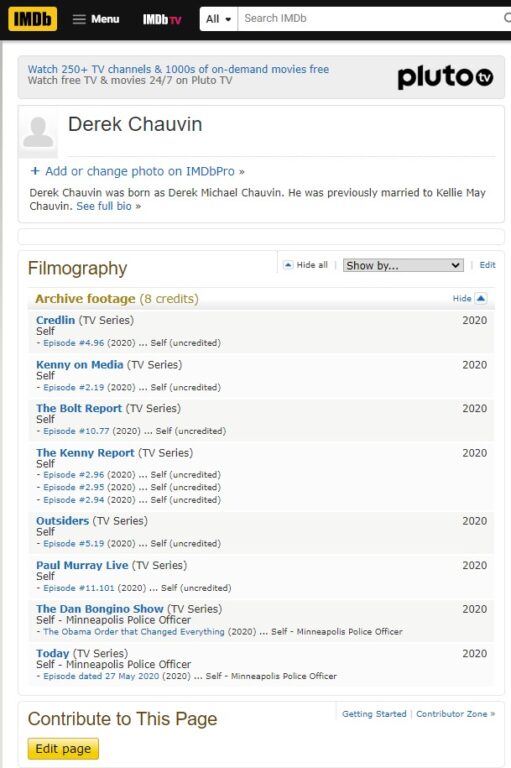Open The Dan Bongino Show title
The height and width of the screenshot is (768, 511).
[99, 609]
